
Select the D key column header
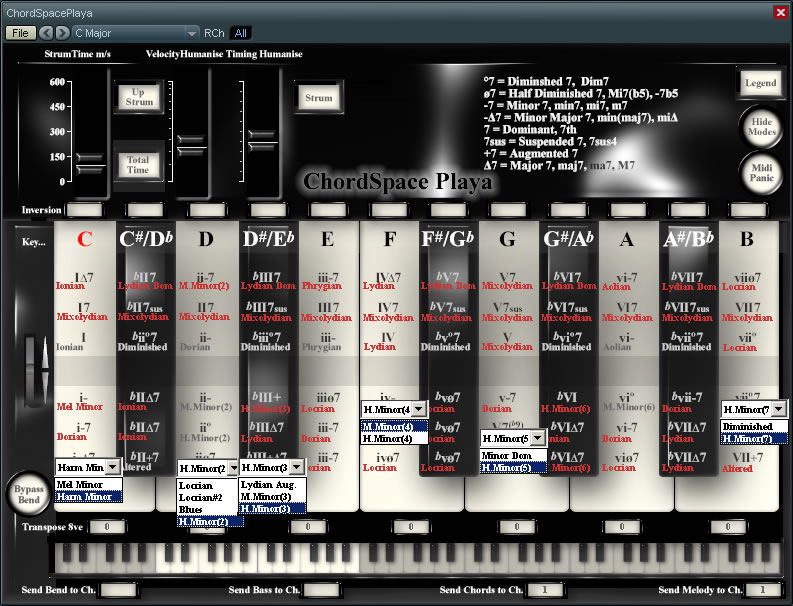(206, 239)
